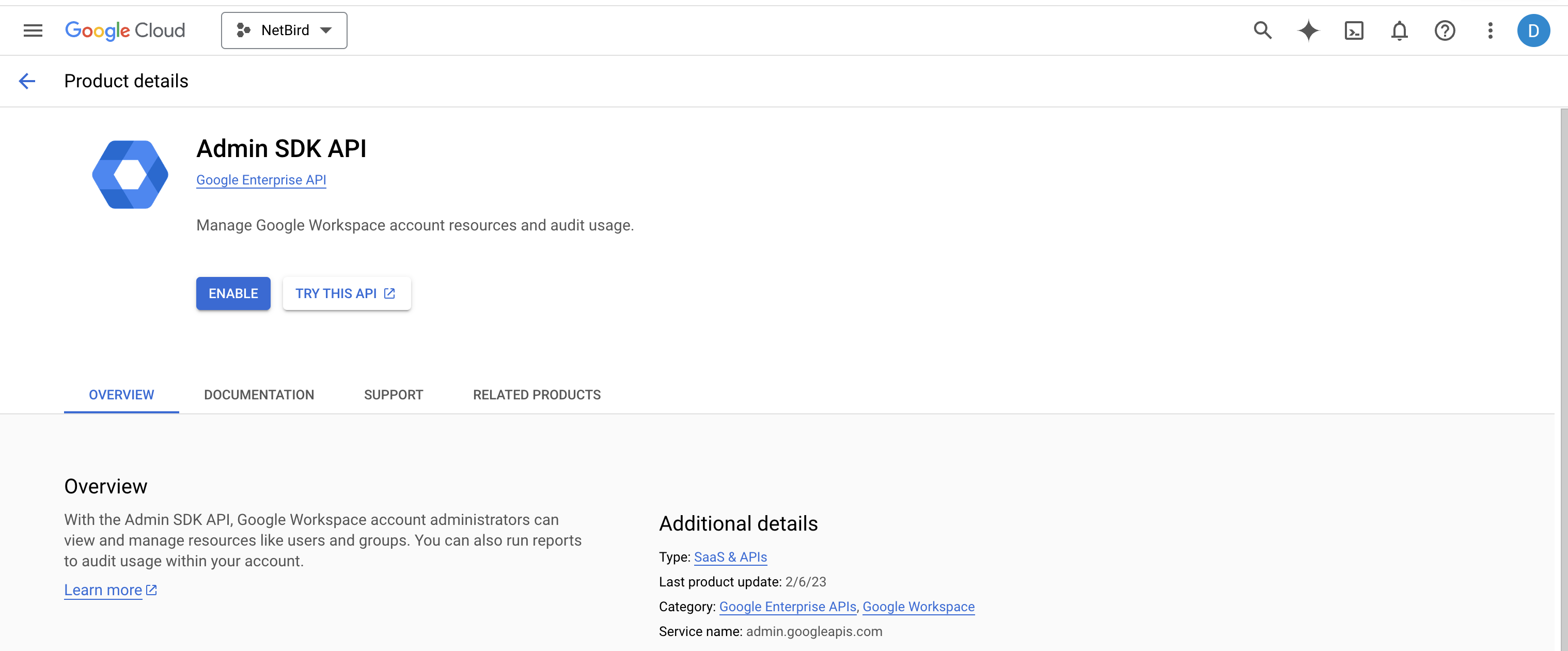Viewport: 1568px width, 651px height.
Task: View the Related Products tab
Action: point(536,395)
